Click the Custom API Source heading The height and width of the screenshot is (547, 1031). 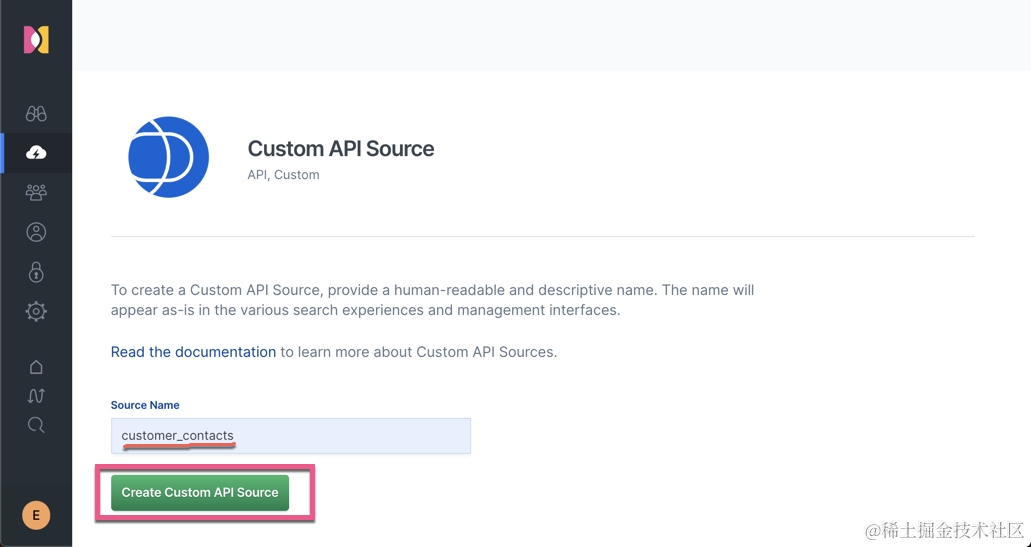pos(340,149)
